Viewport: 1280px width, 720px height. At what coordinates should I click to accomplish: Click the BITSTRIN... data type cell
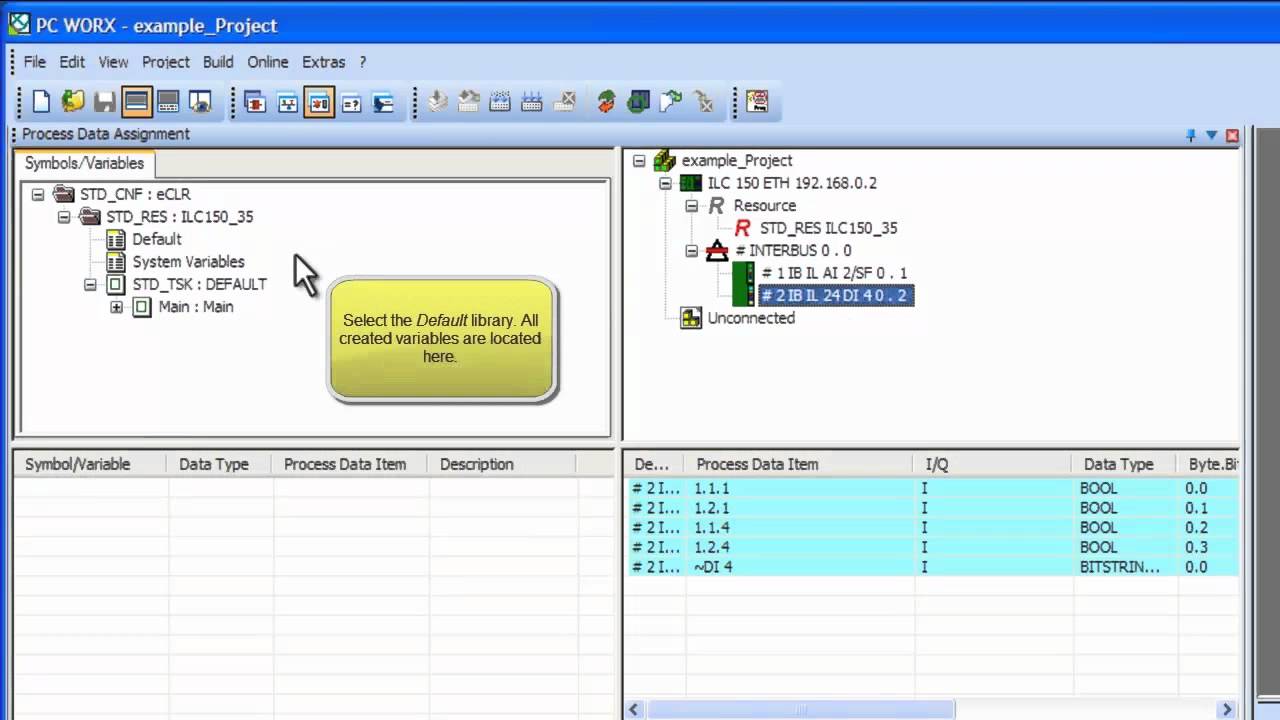1120,567
